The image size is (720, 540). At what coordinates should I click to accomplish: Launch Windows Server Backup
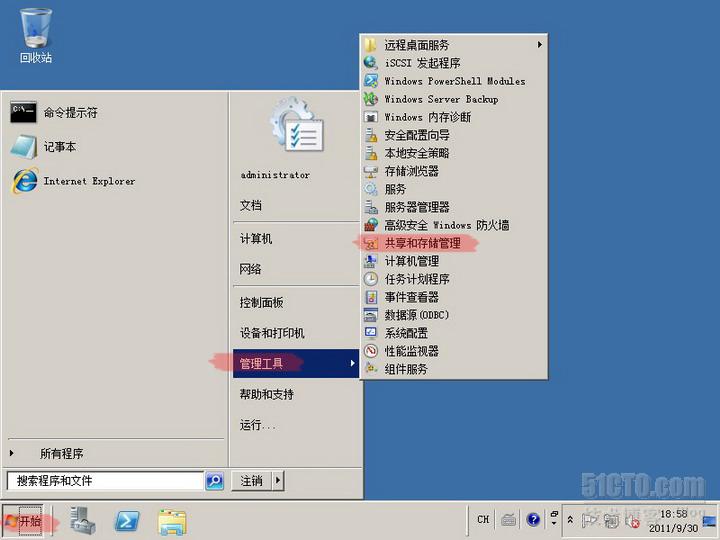(x=454, y=99)
